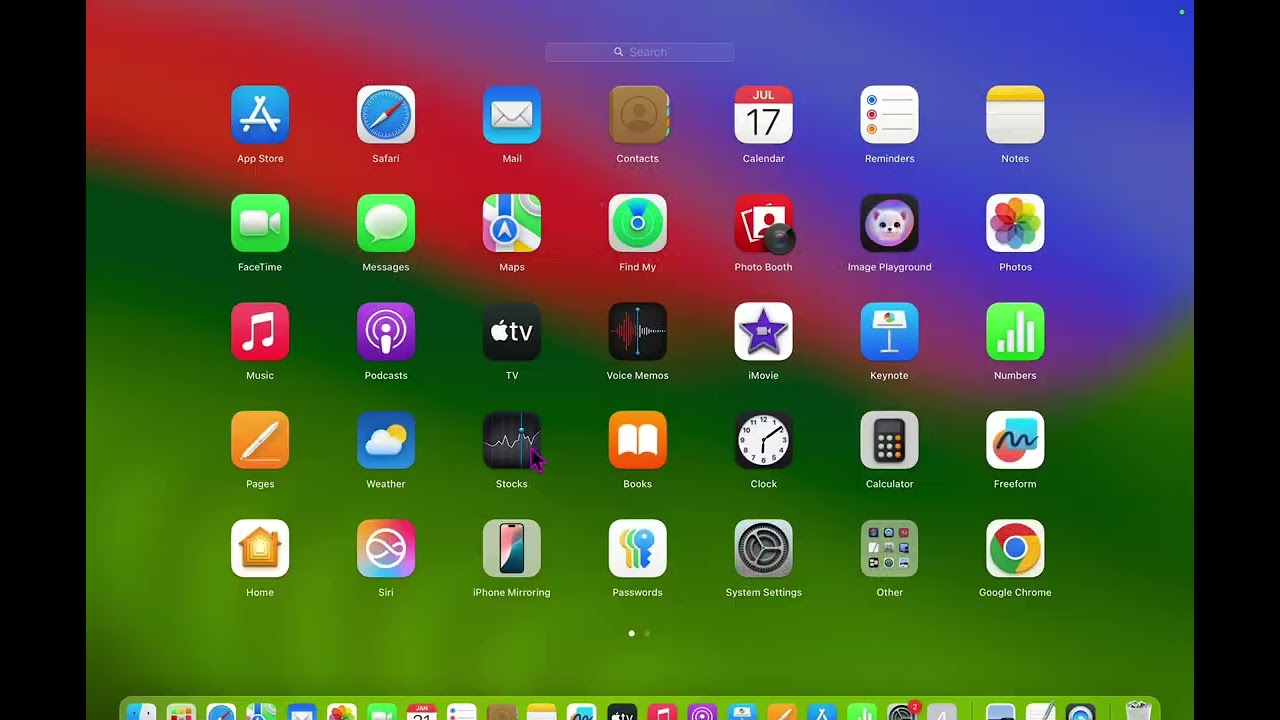
Task: Open the Mail app in Launchpad
Action: (x=512, y=115)
